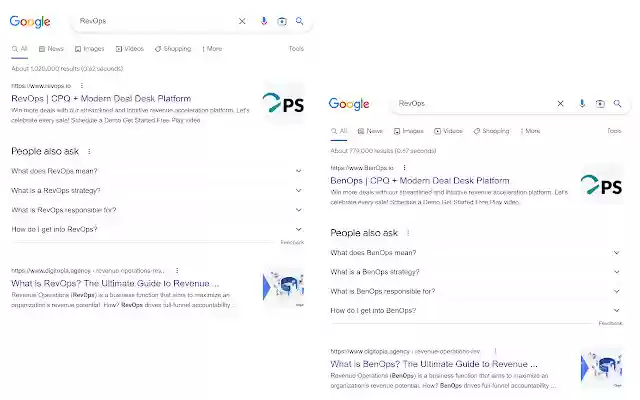Expand 'What does BenOps mean?'
The width and height of the screenshot is (640, 400).
tap(476, 253)
